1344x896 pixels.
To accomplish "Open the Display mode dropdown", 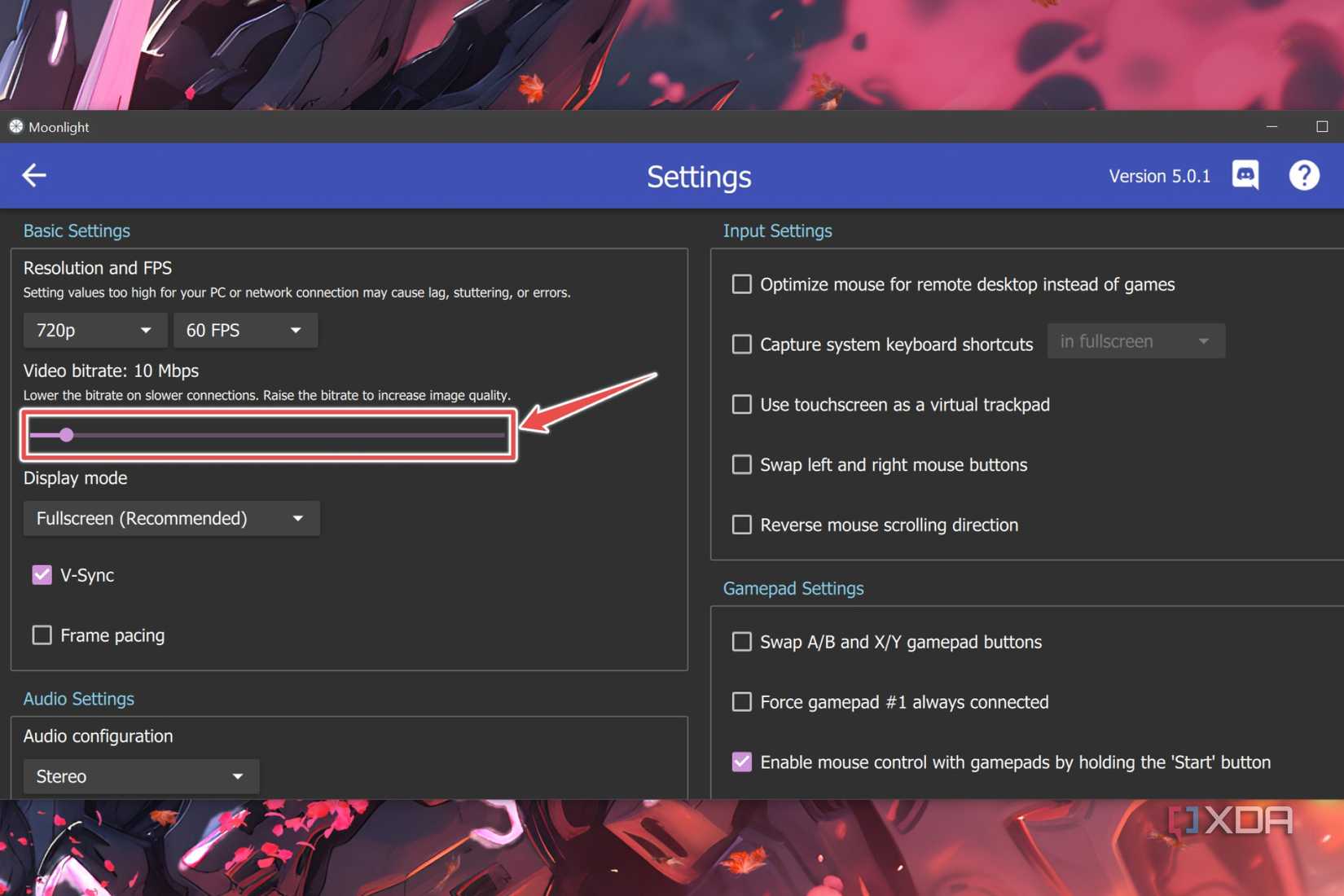I will click(171, 518).
